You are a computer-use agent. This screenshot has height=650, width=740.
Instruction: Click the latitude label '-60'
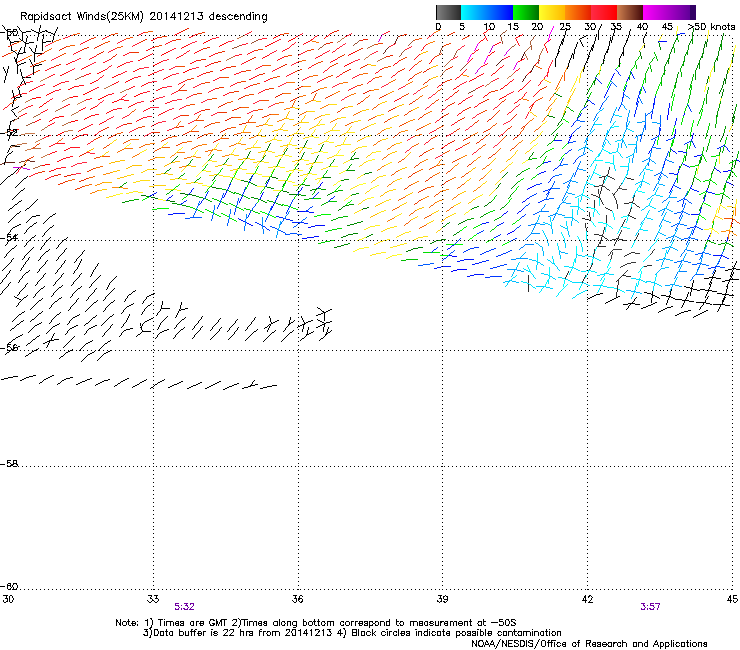[9, 587]
